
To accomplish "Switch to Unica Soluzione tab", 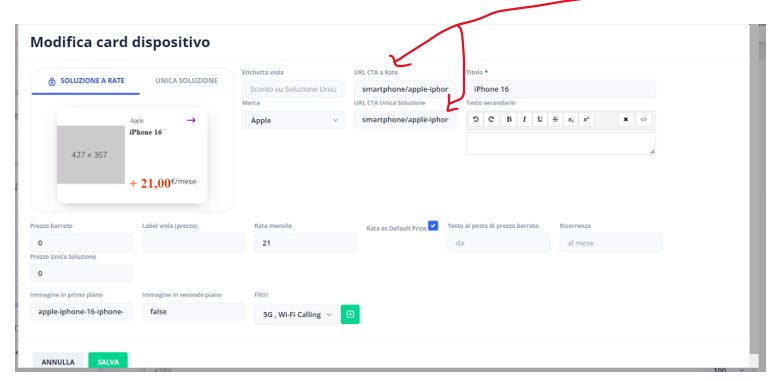I will coord(186,81).
